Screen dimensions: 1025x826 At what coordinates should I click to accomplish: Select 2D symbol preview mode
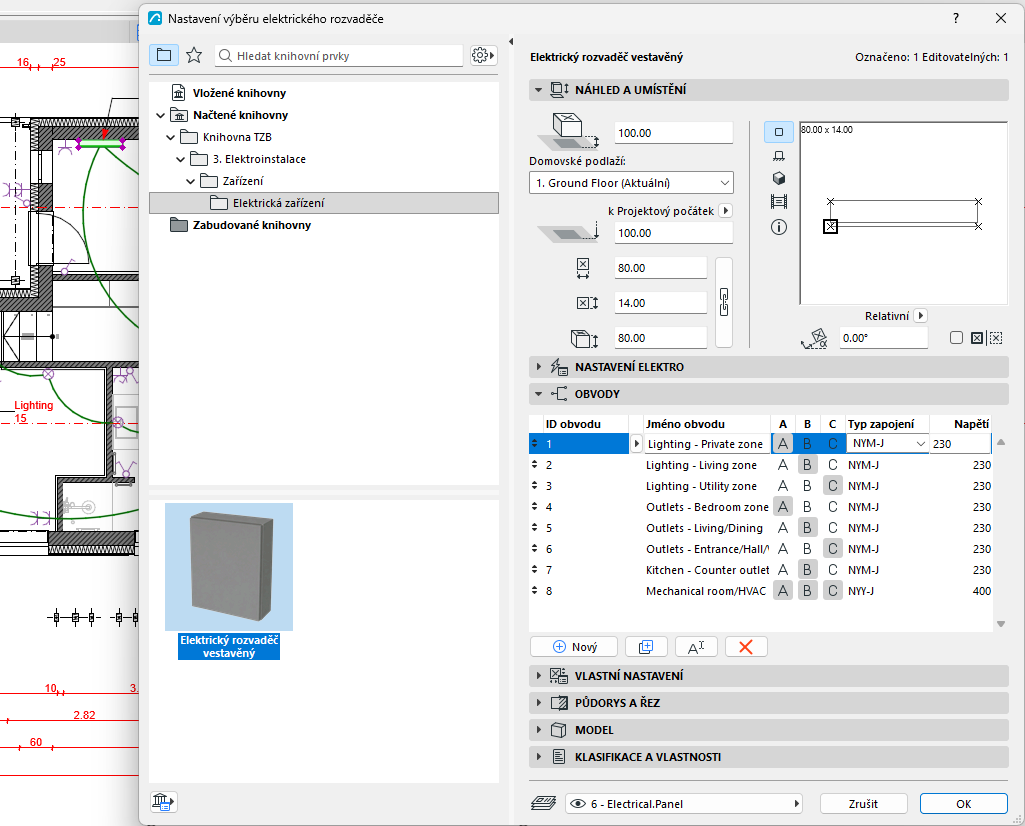779,132
